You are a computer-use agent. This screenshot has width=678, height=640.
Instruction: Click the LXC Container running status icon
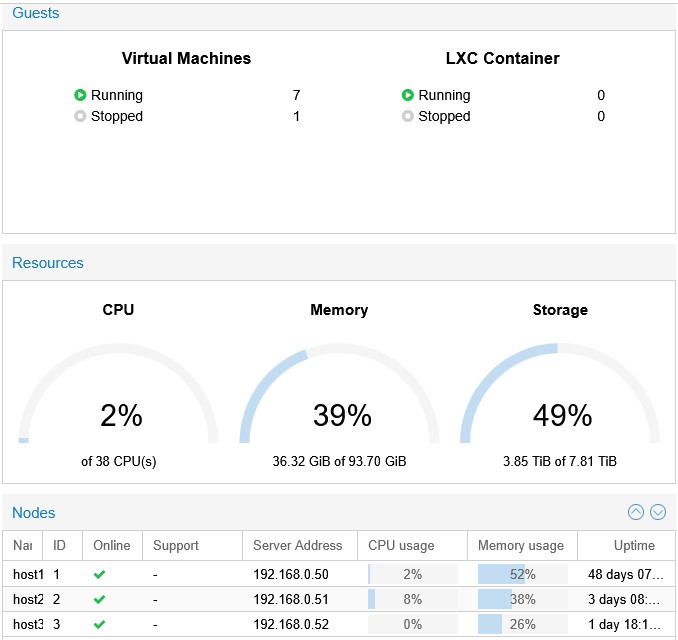[x=408, y=95]
